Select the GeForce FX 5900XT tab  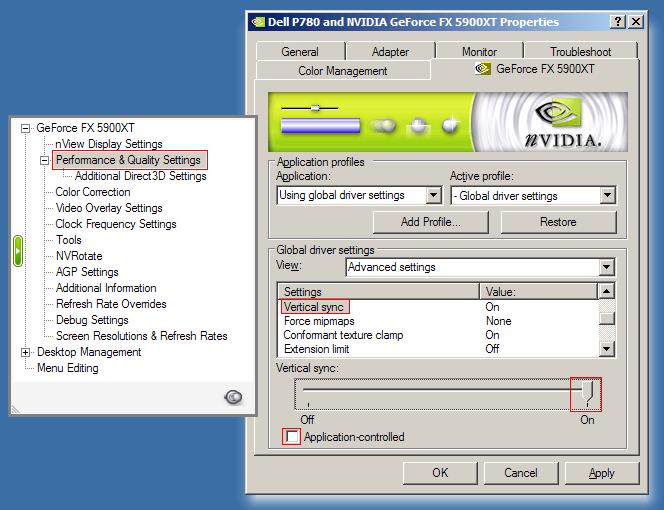pos(535,69)
